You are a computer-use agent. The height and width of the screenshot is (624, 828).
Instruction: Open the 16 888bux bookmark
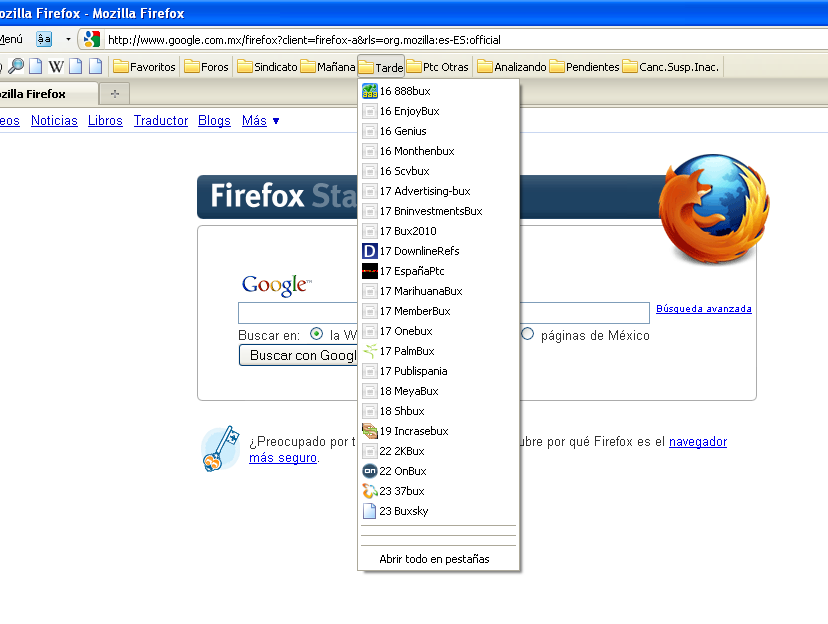[438, 91]
